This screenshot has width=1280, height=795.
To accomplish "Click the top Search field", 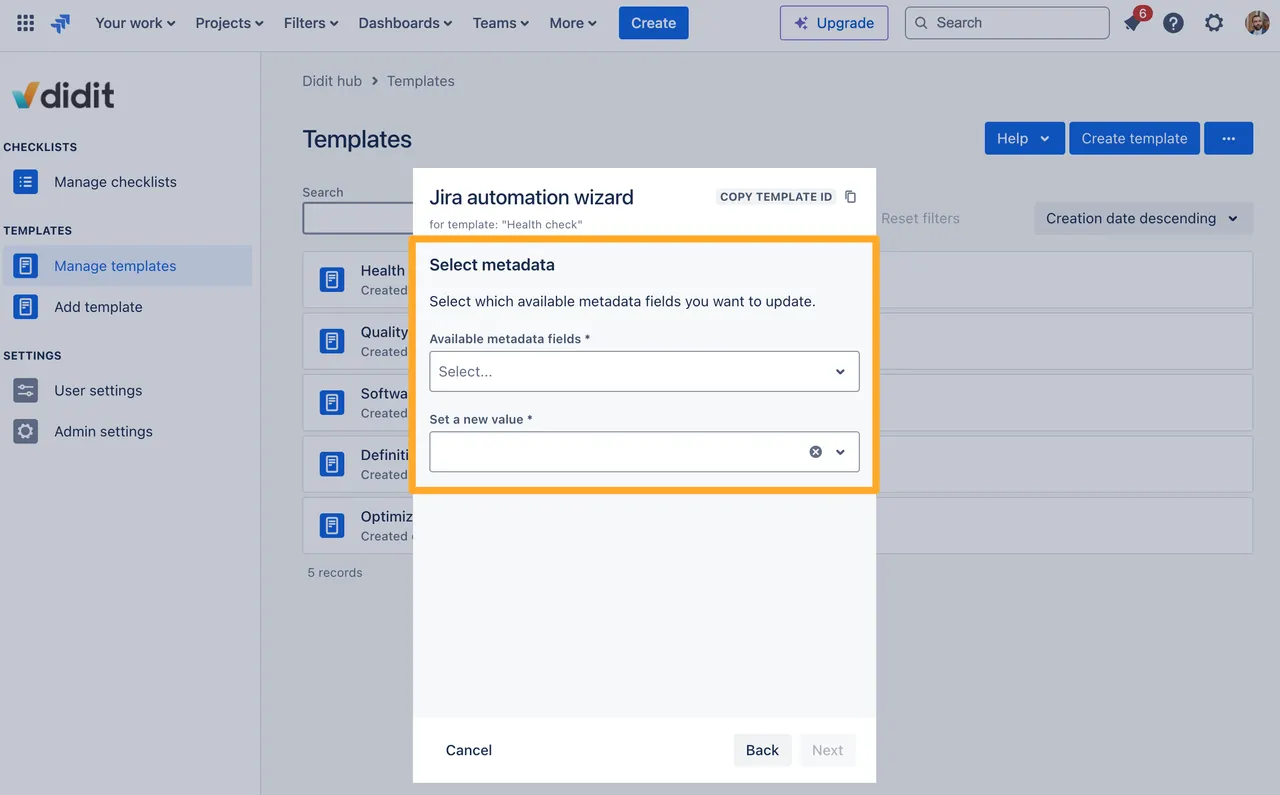I will [1007, 23].
